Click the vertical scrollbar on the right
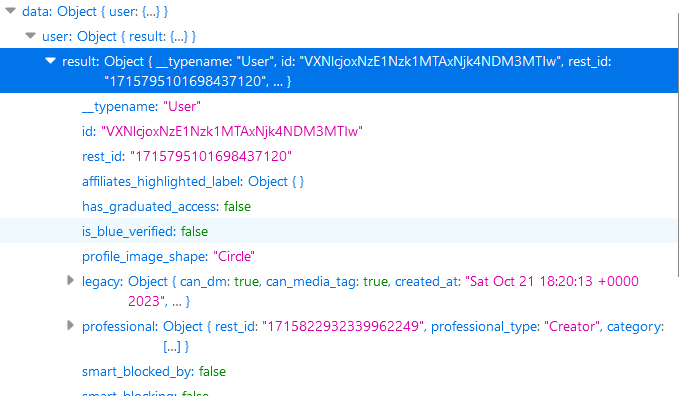Image resolution: width=679 pixels, height=396 pixels. (678, 145)
